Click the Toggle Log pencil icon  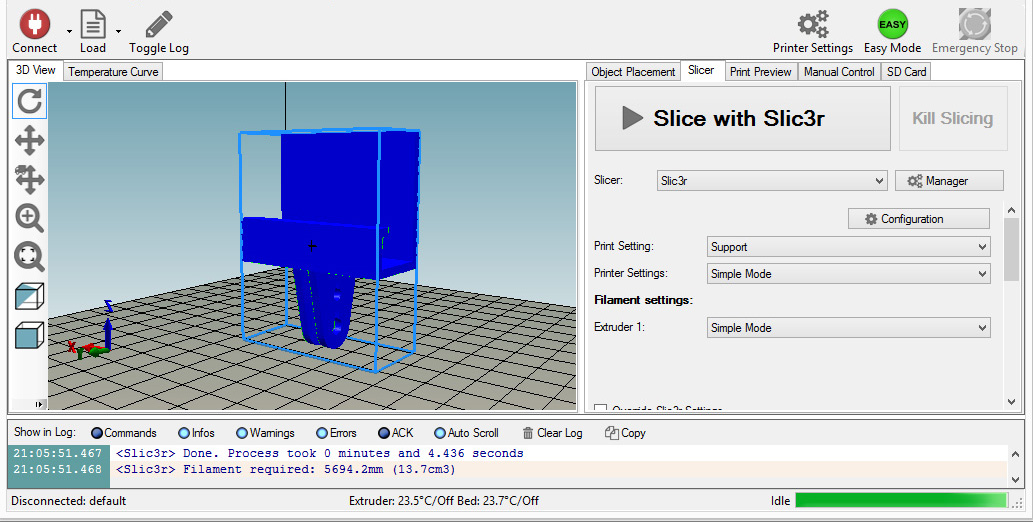coord(159,24)
